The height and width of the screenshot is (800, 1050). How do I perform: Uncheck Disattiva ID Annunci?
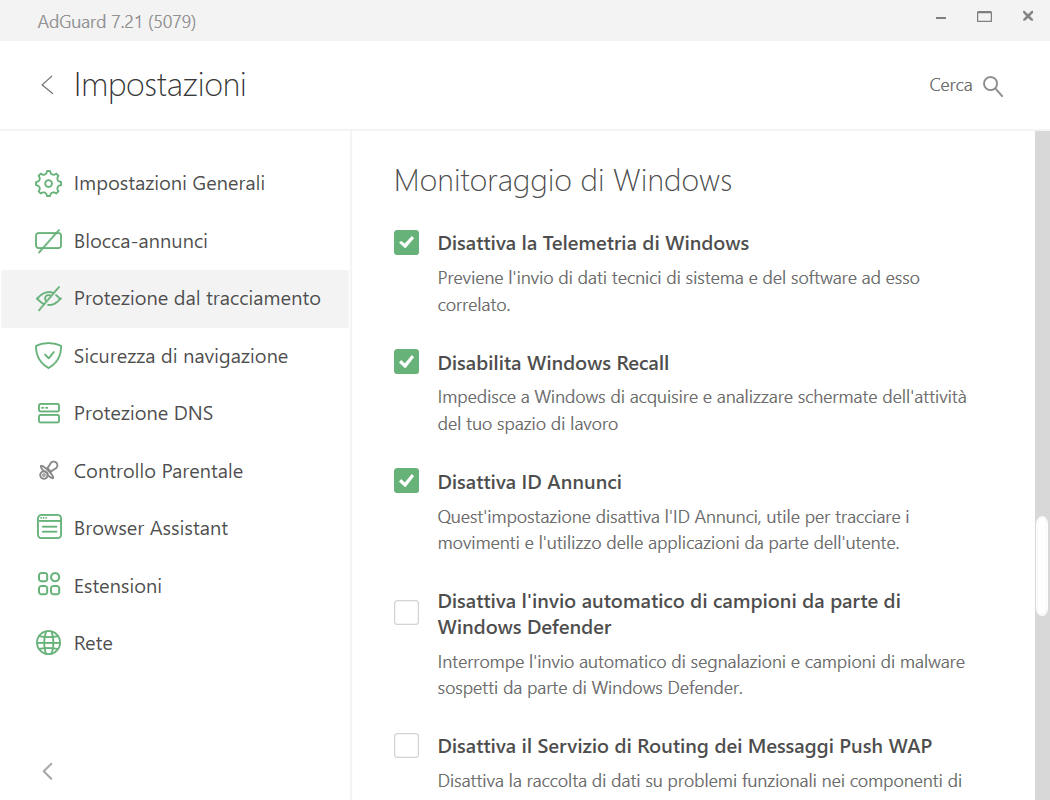(406, 481)
